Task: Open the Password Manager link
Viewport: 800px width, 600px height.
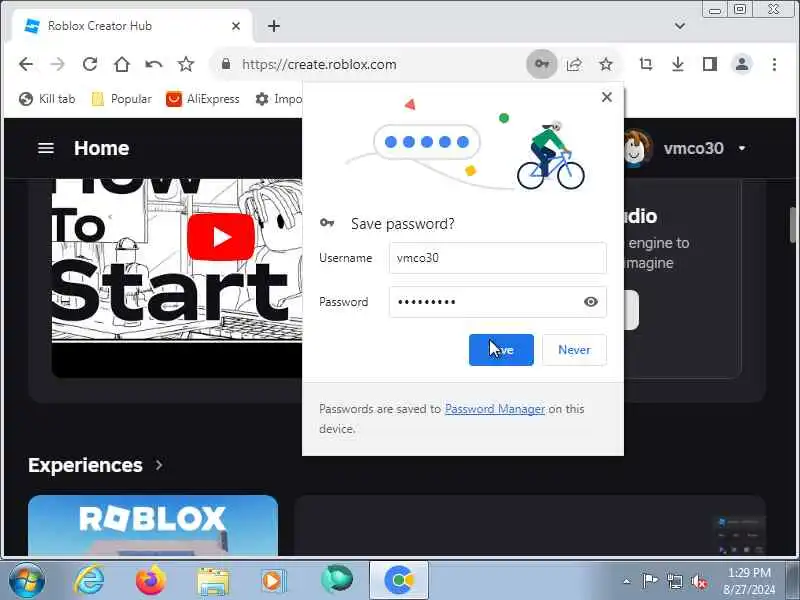Action: click(x=495, y=409)
